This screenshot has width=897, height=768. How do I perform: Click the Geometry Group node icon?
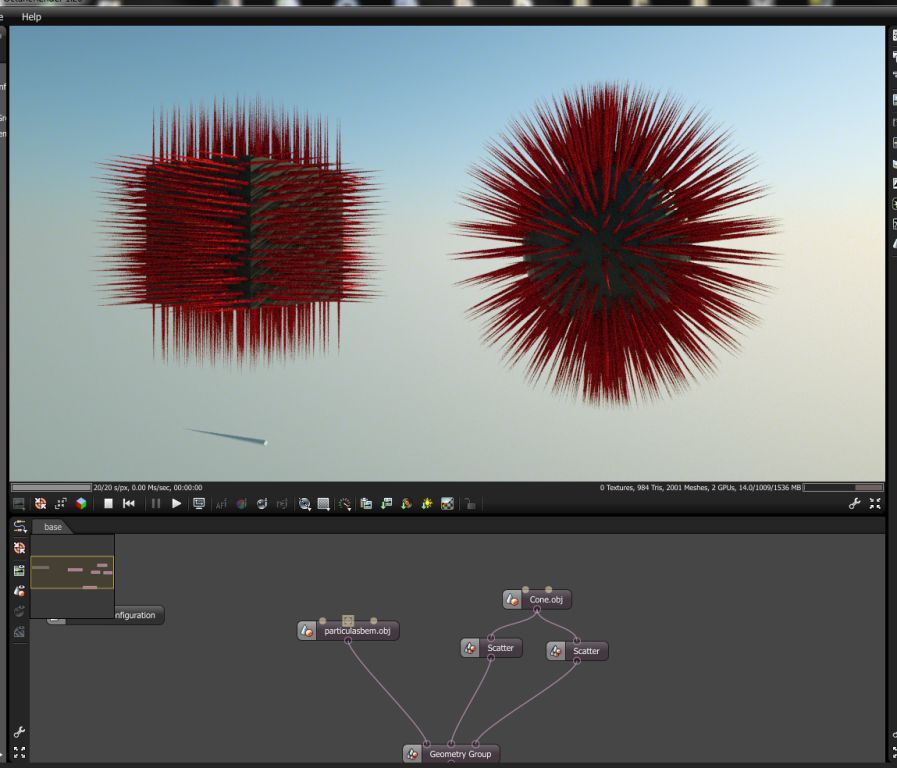click(x=412, y=754)
